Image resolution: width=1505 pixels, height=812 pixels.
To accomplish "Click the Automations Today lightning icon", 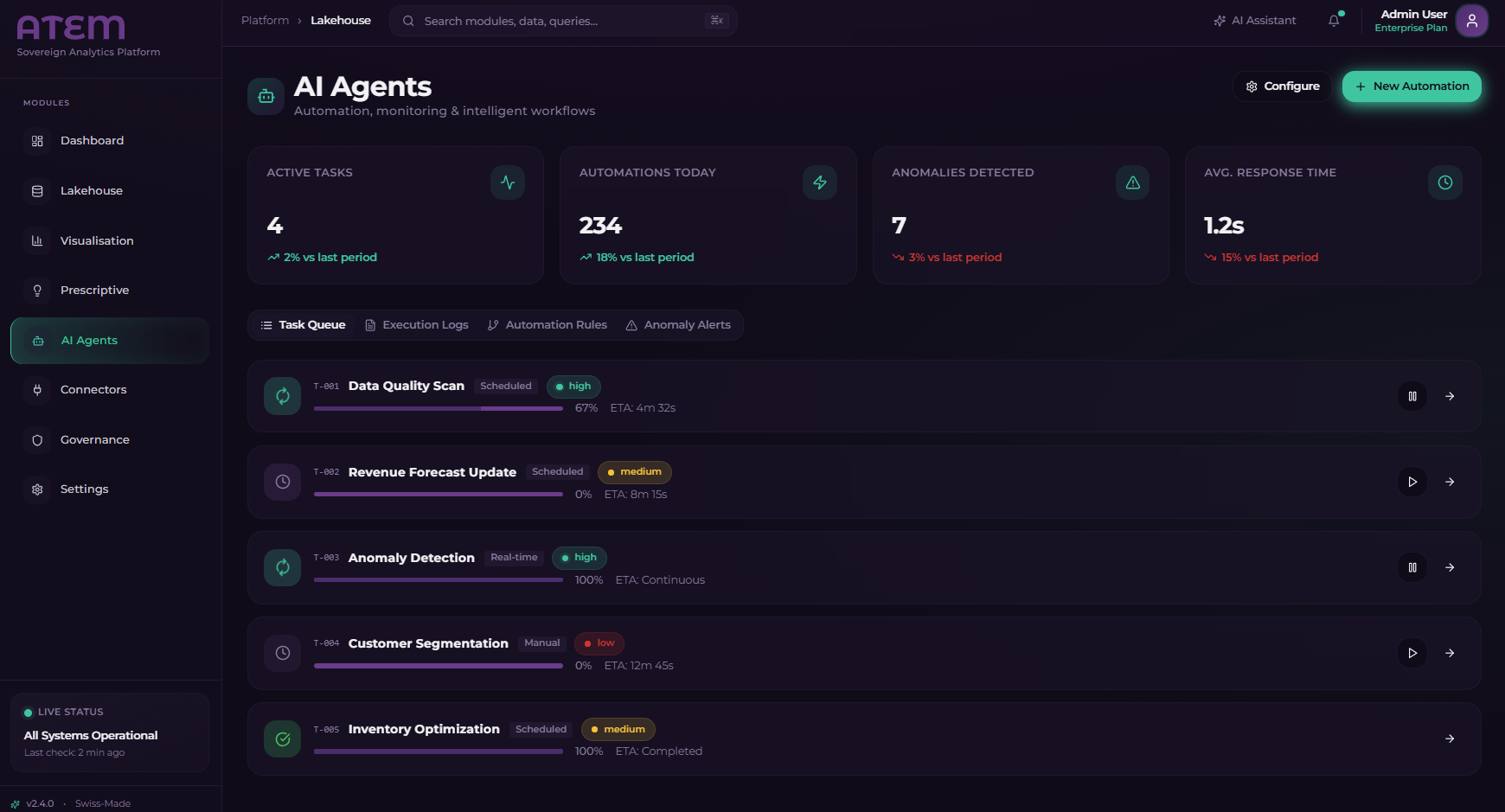I will coord(820,182).
